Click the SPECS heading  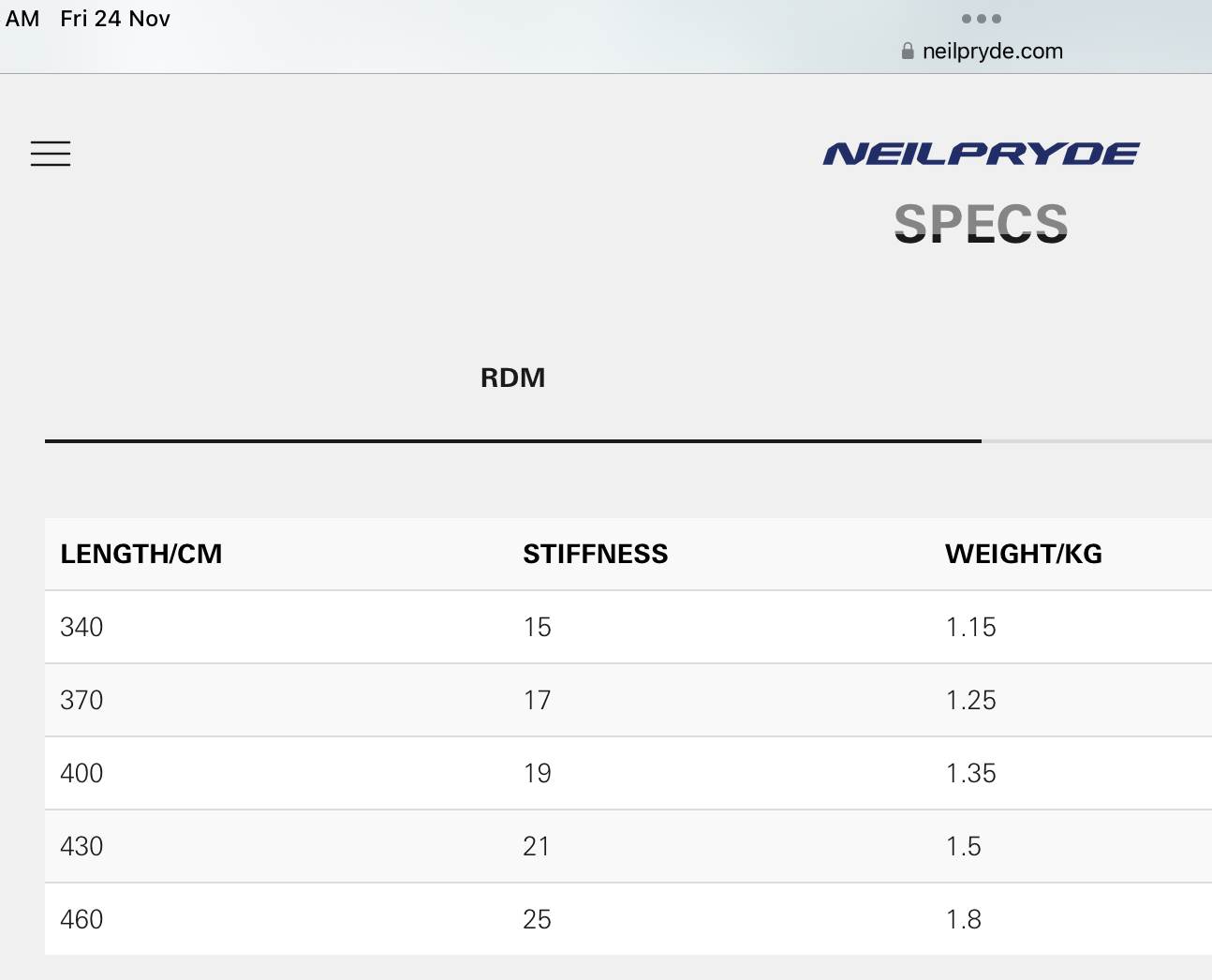[x=981, y=223]
